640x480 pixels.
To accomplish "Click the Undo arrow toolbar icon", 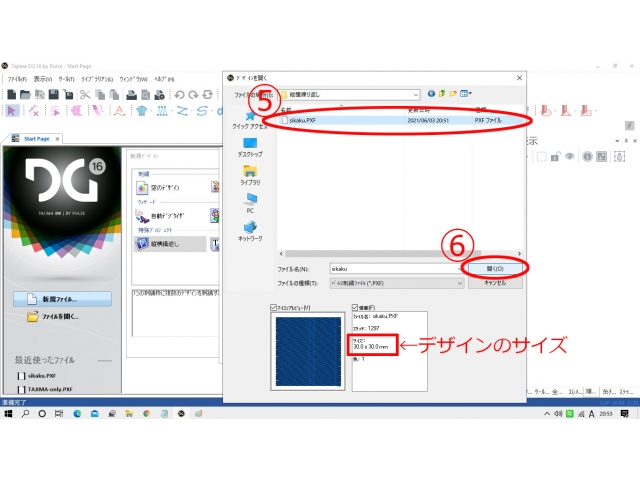I will (179, 95).
